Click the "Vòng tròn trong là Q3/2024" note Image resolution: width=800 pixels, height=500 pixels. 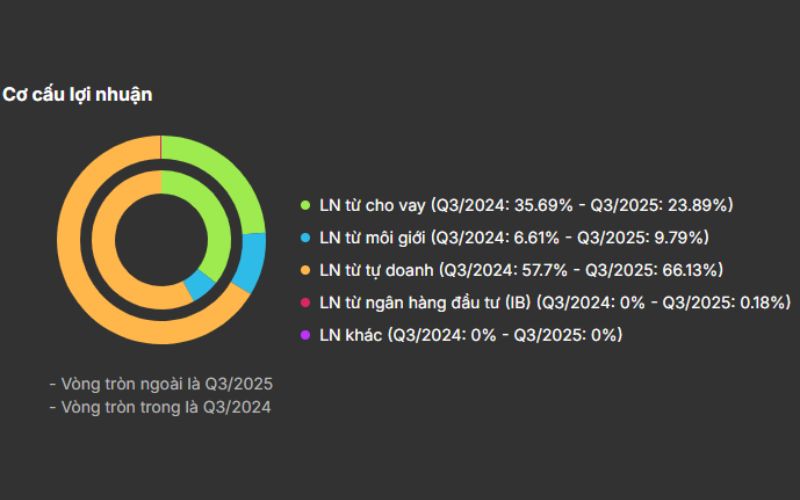(160, 407)
